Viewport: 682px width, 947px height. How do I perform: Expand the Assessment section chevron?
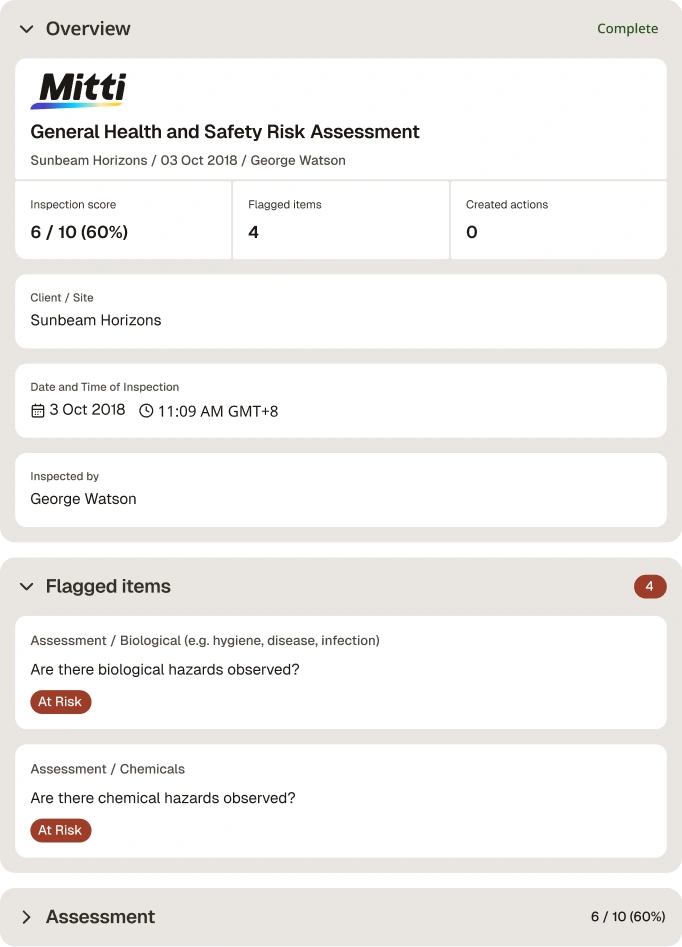pos(27,917)
